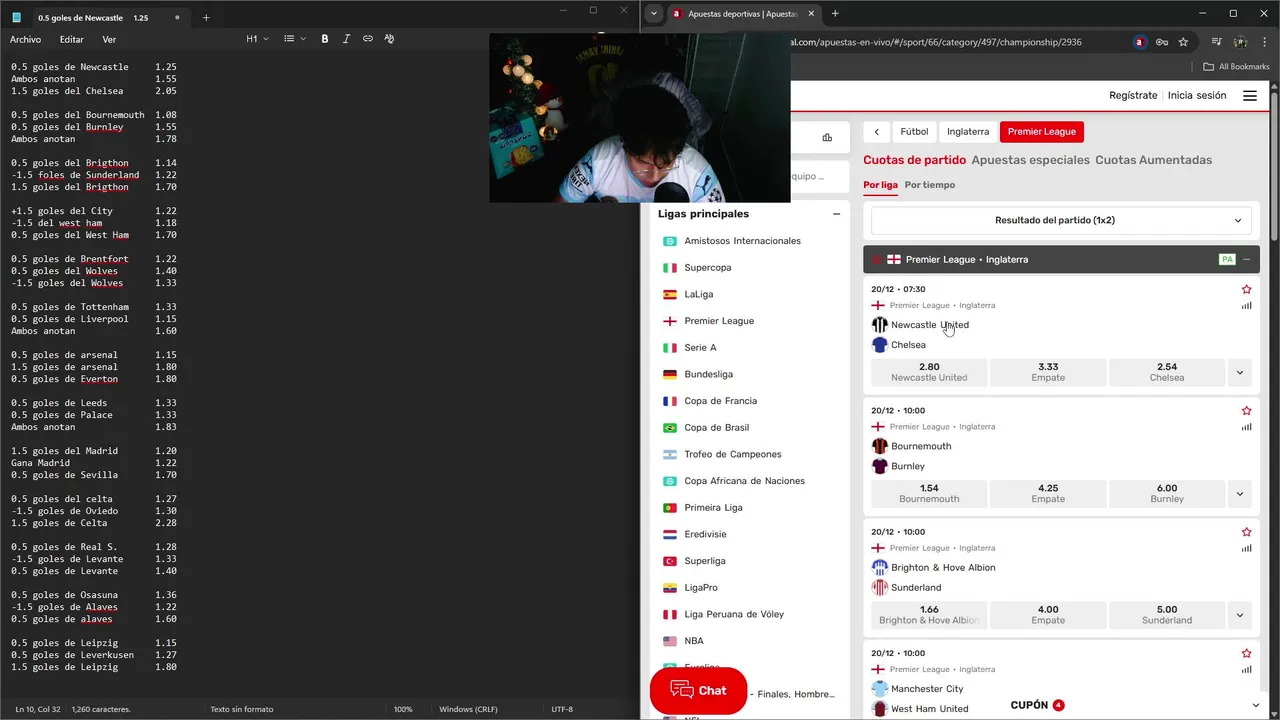The width and height of the screenshot is (1280, 720).
Task: Open the Archivo menu
Action: pos(26,40)
